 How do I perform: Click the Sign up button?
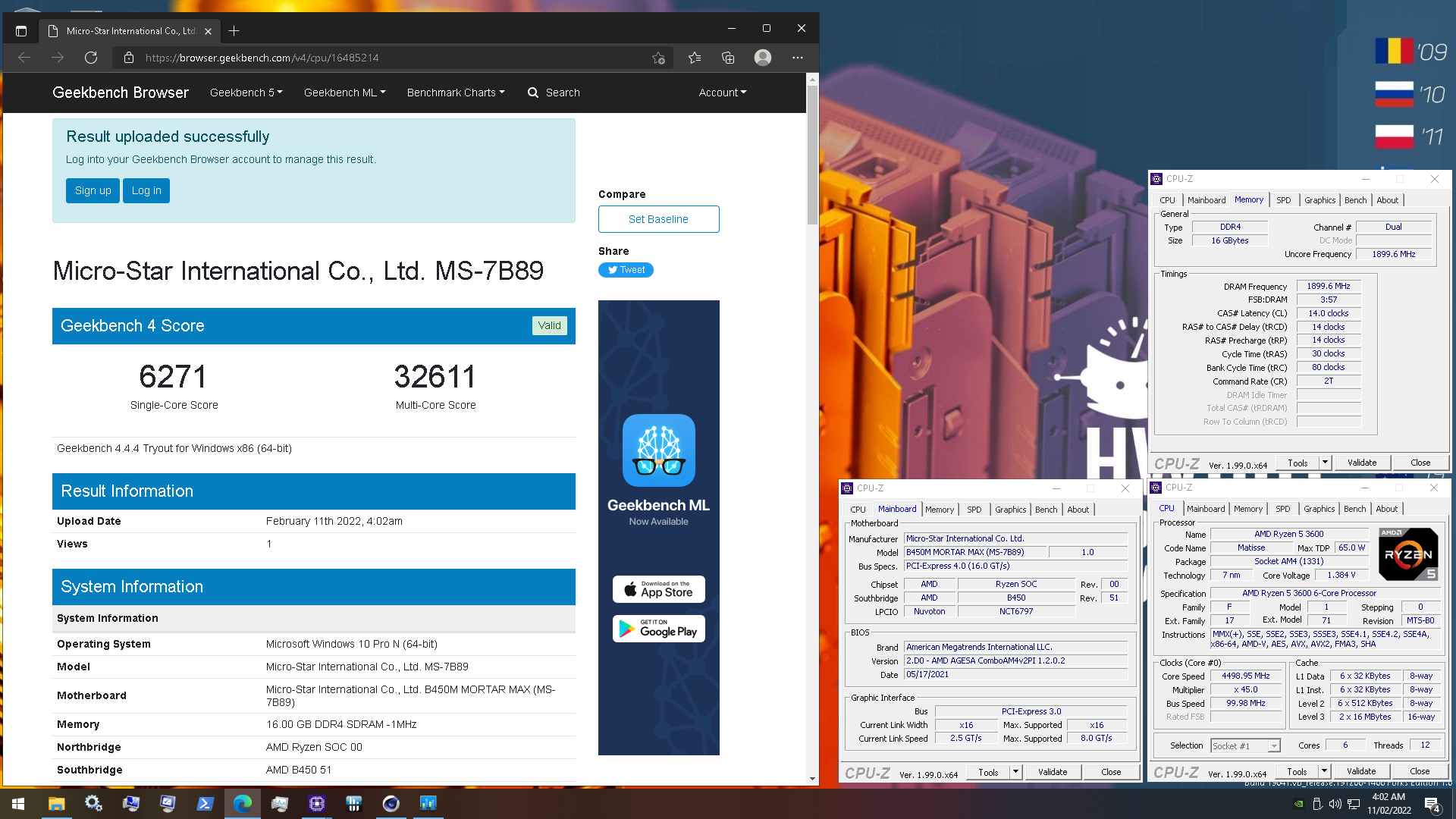[x=93, y=190]
